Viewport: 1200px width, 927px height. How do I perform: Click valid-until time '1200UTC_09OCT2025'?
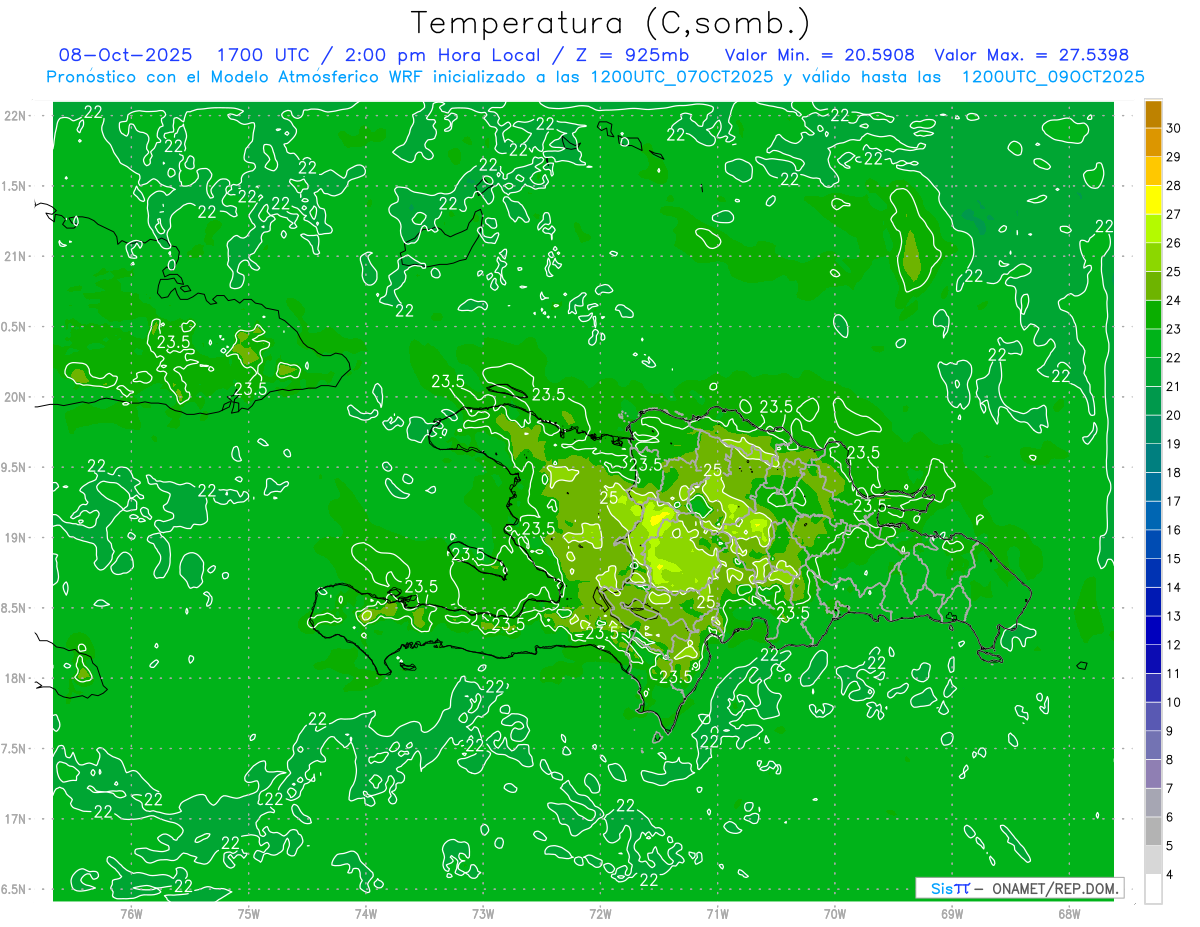1053,77
